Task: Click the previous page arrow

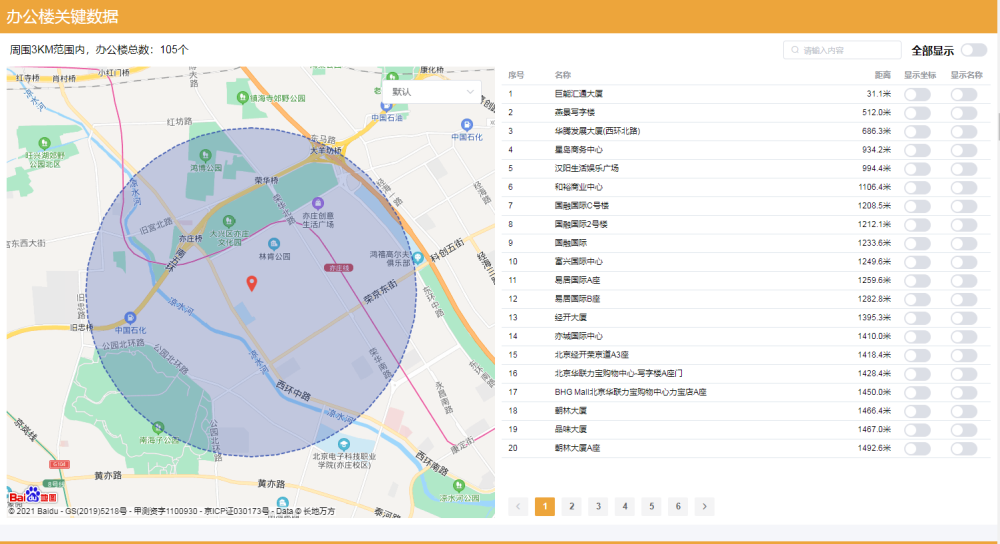Action: coord(518,506)
